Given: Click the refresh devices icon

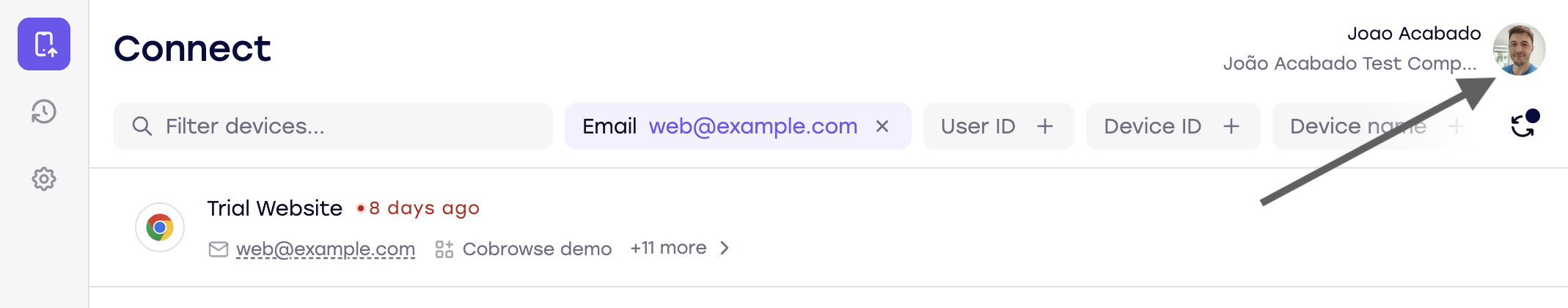Looking at the screenshot, I should 1523,126.
